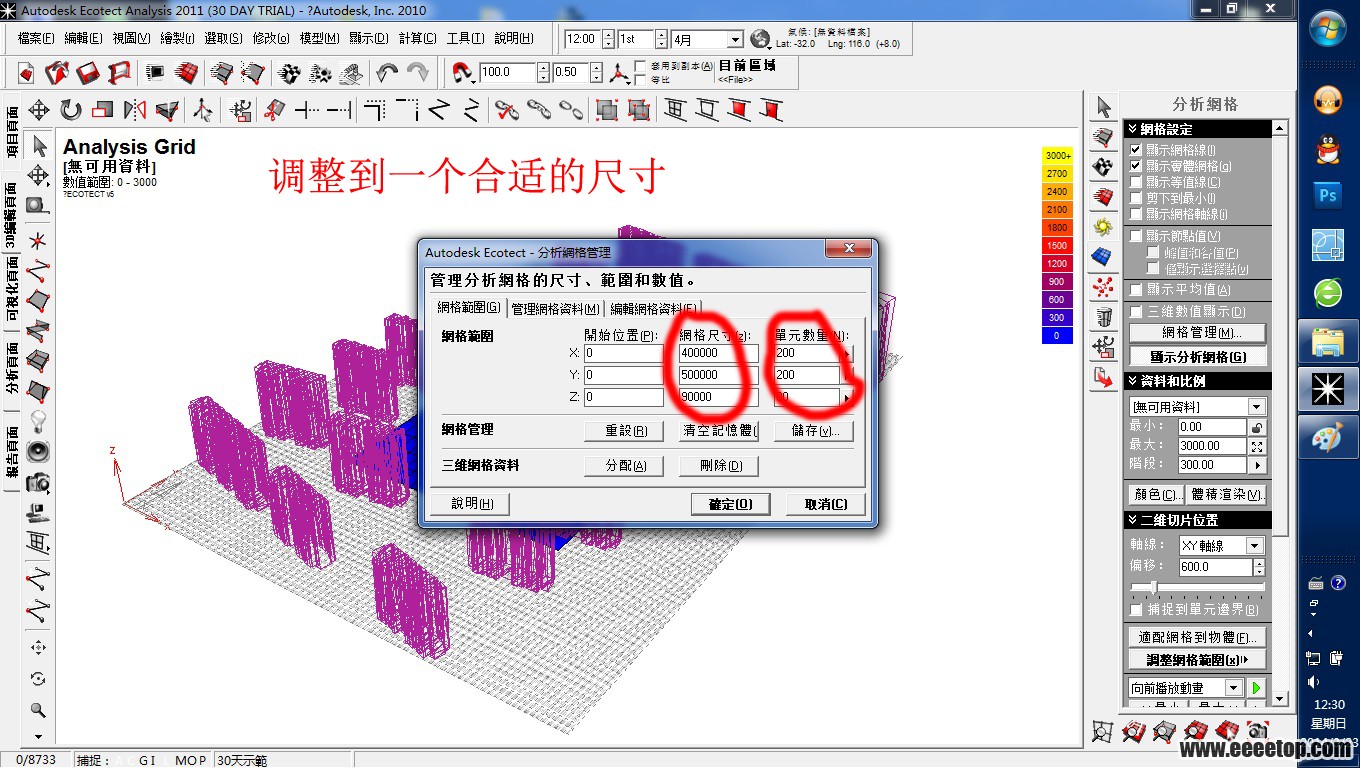Click the Redo arrow icon
Screen dimensions: 1360x768
coord(418,73)
